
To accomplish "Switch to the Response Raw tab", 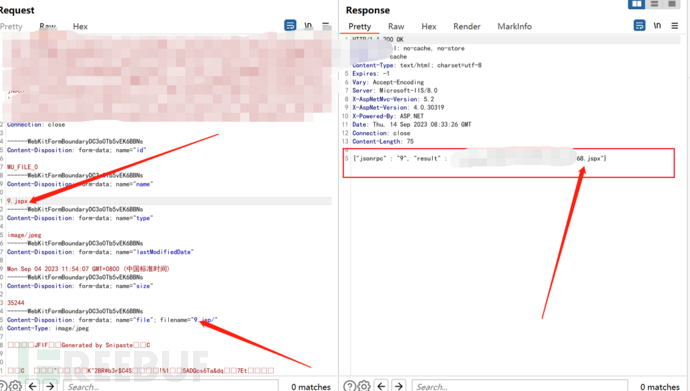I will coord(396,26).
